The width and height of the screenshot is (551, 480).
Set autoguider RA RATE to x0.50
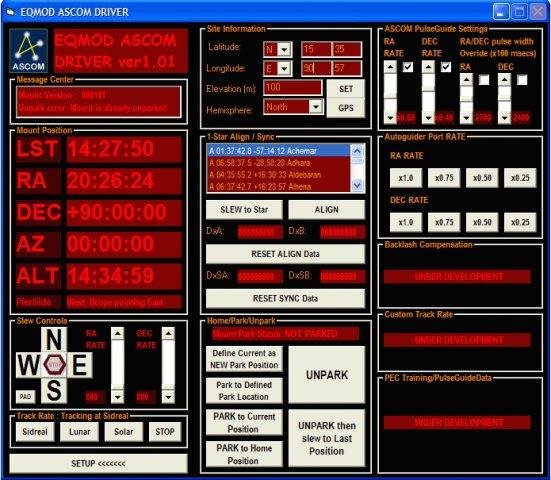pos(482,178)
